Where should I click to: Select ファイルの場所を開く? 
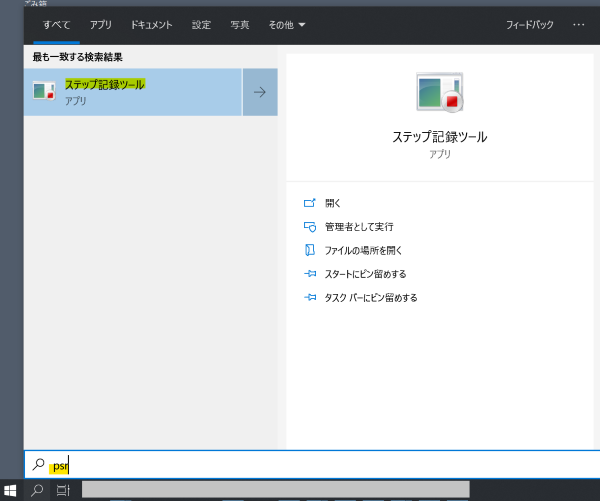(x=363, y=251)
